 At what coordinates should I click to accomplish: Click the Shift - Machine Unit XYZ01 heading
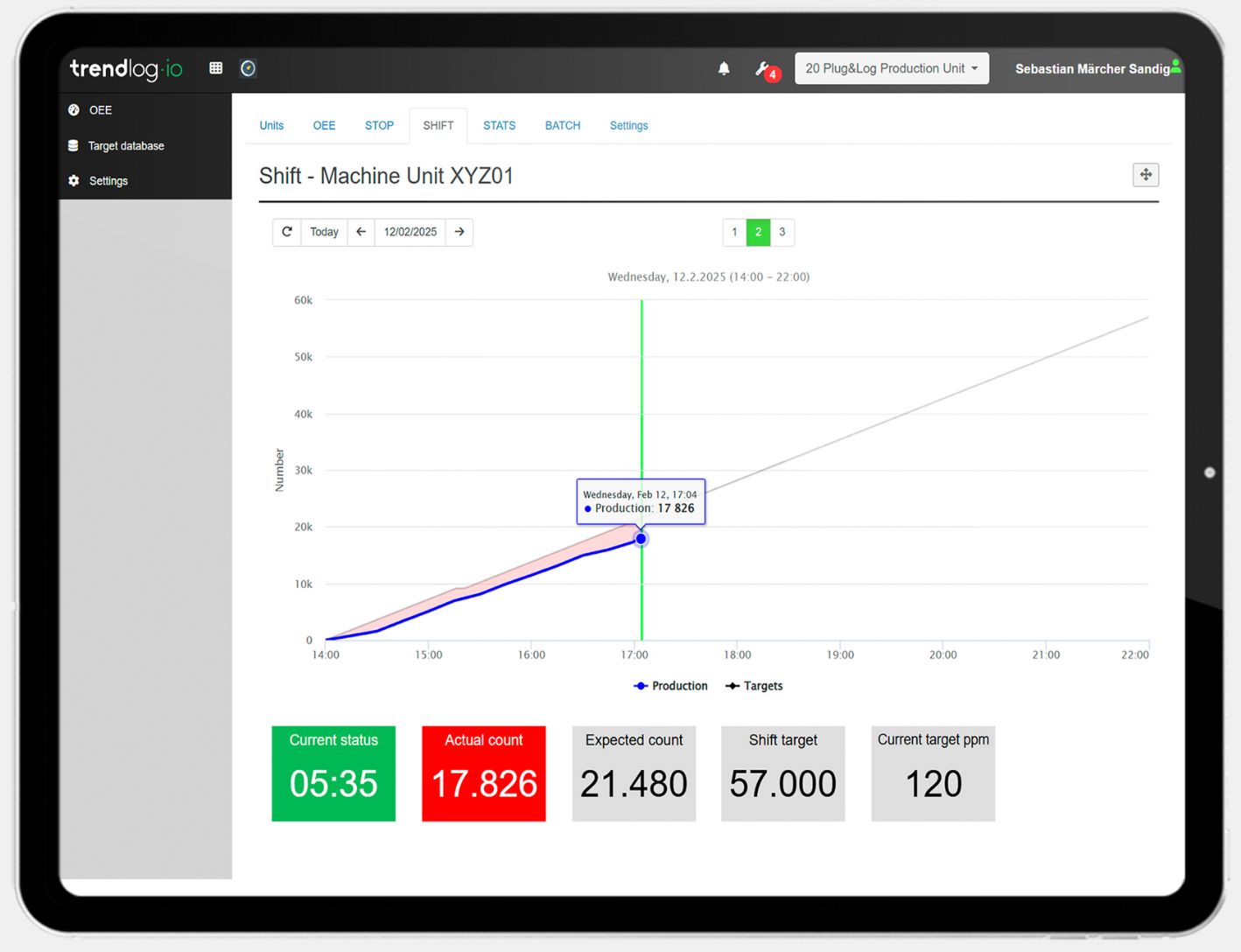(x=386, y=176)
